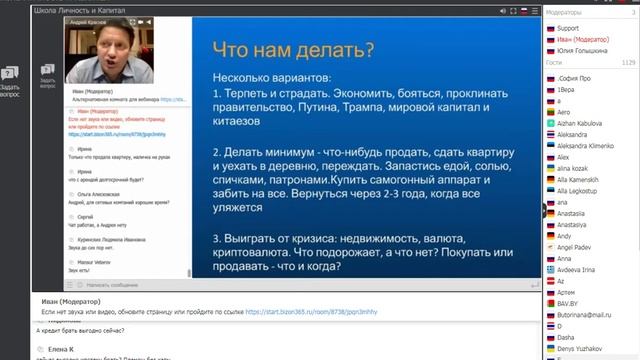Click the Ukrainian flag beside 'alina kozak'
This screenshot has width=640, height=360.
[x=551, y=168]
